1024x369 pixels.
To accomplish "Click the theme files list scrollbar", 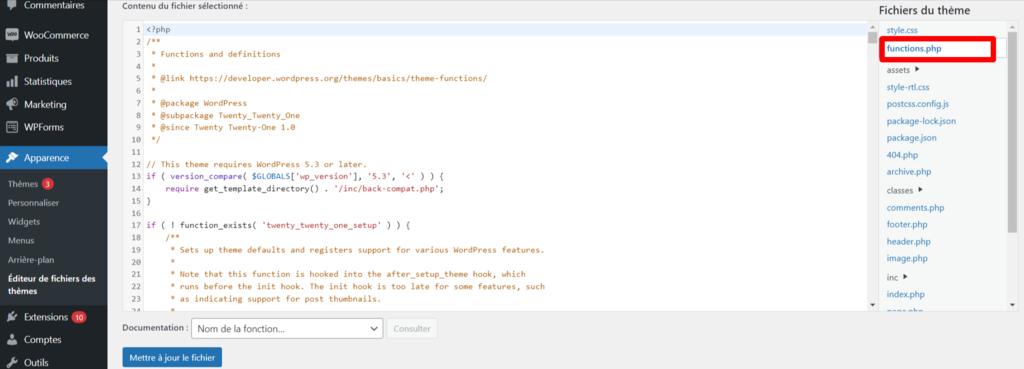I will 1012,134.
